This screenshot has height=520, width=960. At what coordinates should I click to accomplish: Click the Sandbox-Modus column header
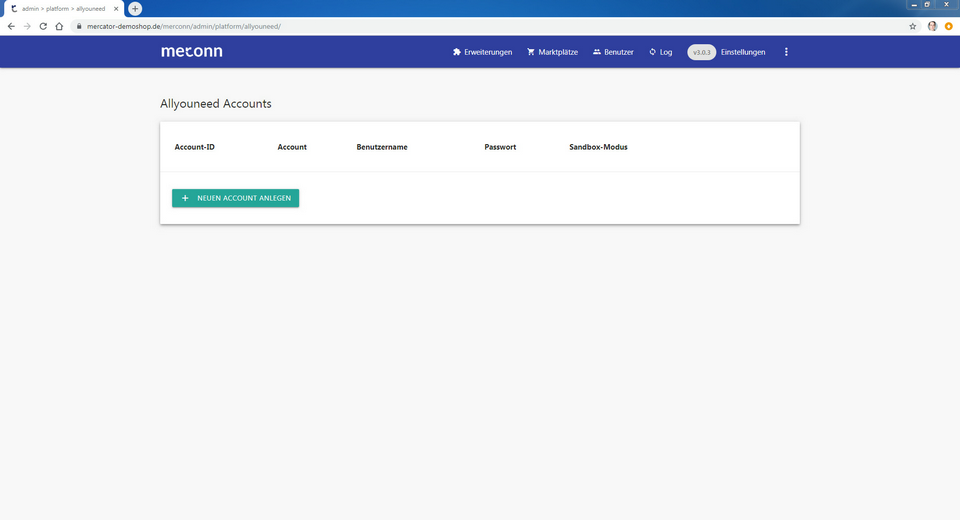pyautogui.click(x=598, y=147)
